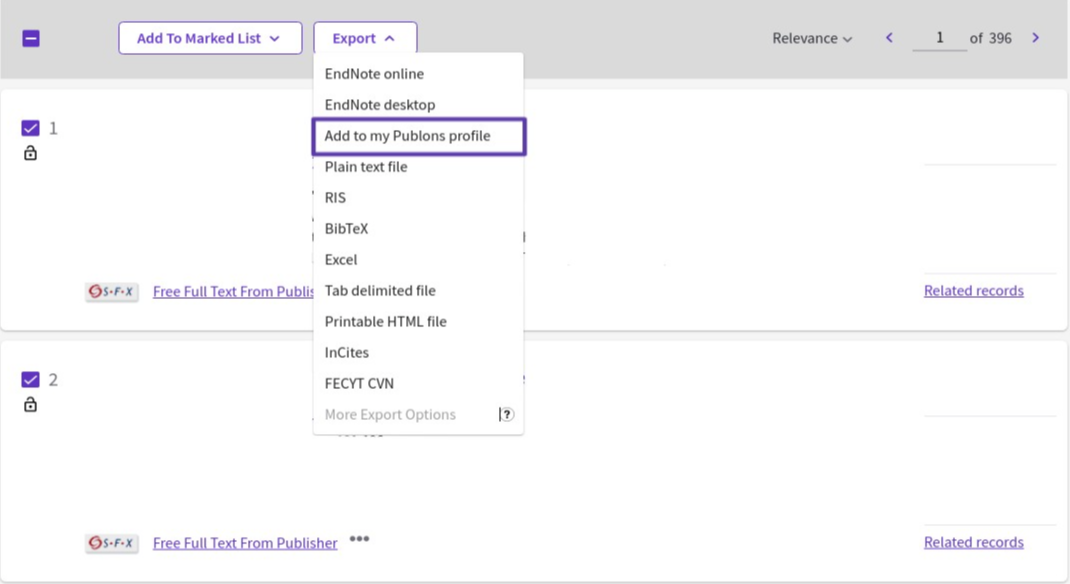This screenshot has width=1070, height=584.
Task: Choose EndNote online export
Action: (x=418, y=74)
